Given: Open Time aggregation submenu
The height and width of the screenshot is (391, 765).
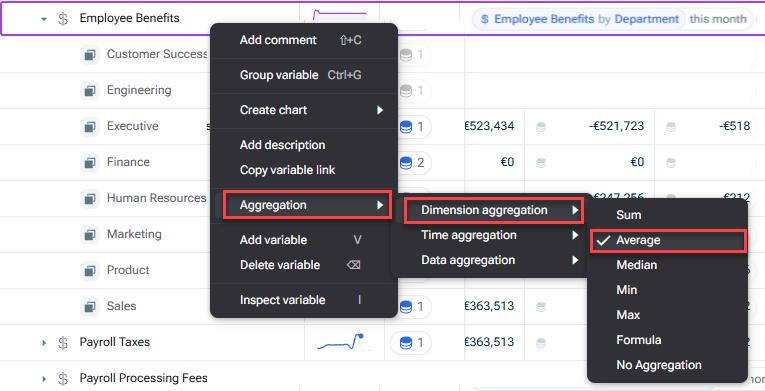Looking at the screenshot, I should pyautogui.click(x=492, y=235).
